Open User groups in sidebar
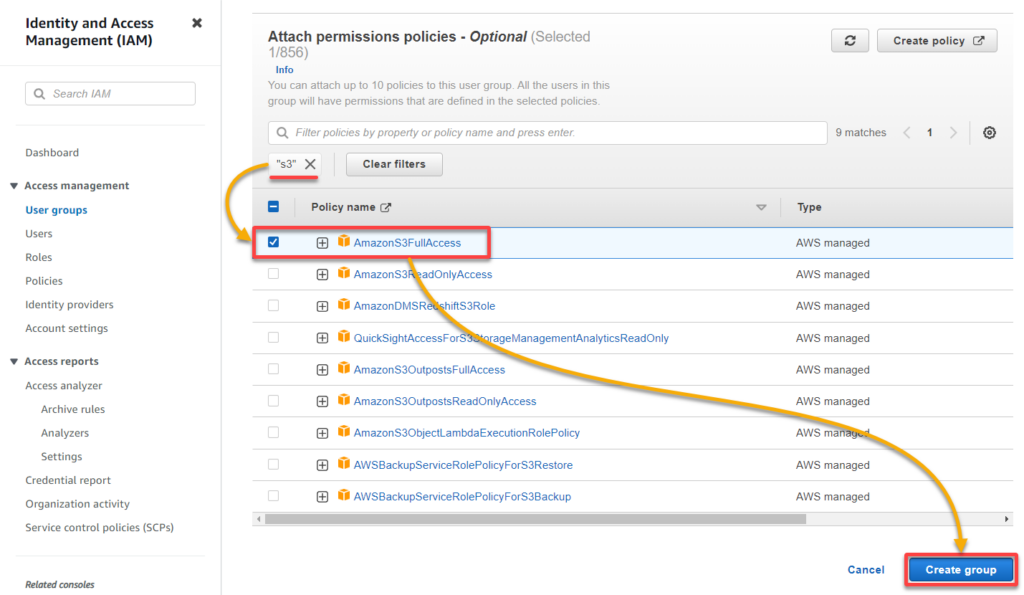The height and width of the screenshot is (595, 1024). coord(56,210)
